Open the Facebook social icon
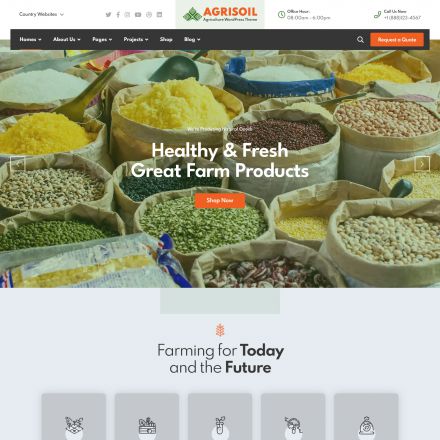Image resolution: width=440 pixels, height=440 pixels. tap(118, 15)
